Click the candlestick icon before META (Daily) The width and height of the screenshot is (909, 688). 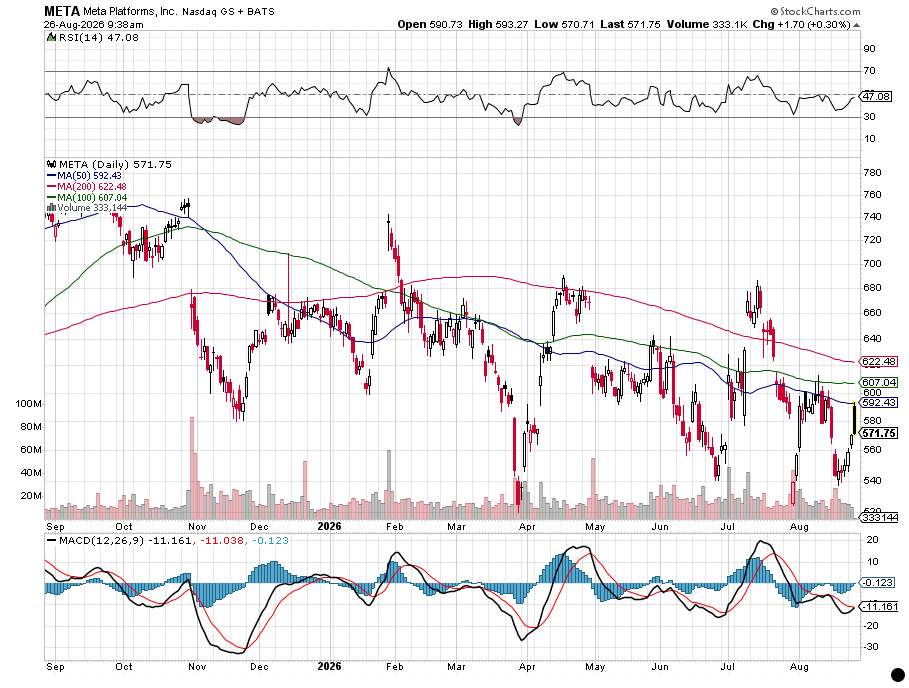pos(52,165)
